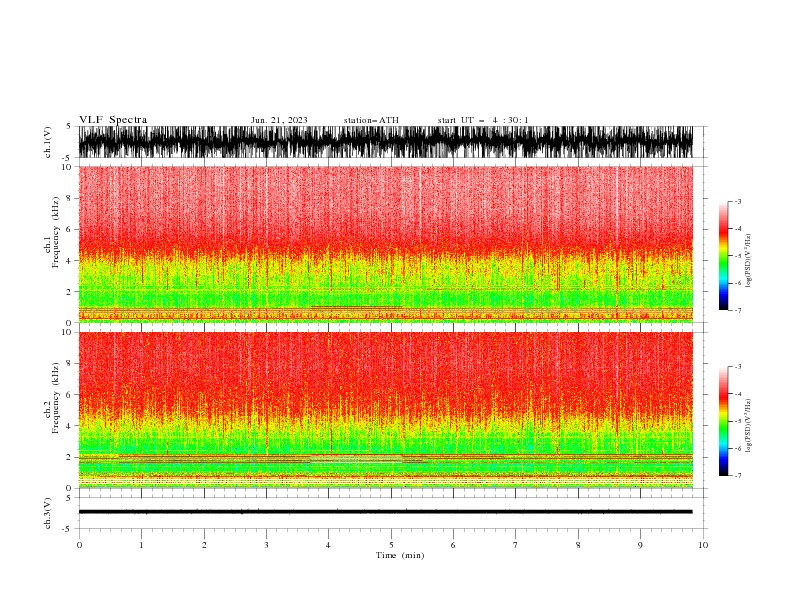Select the start UT time header text
The width and height of the screenshot is (792, 612).
click(483, 120)
